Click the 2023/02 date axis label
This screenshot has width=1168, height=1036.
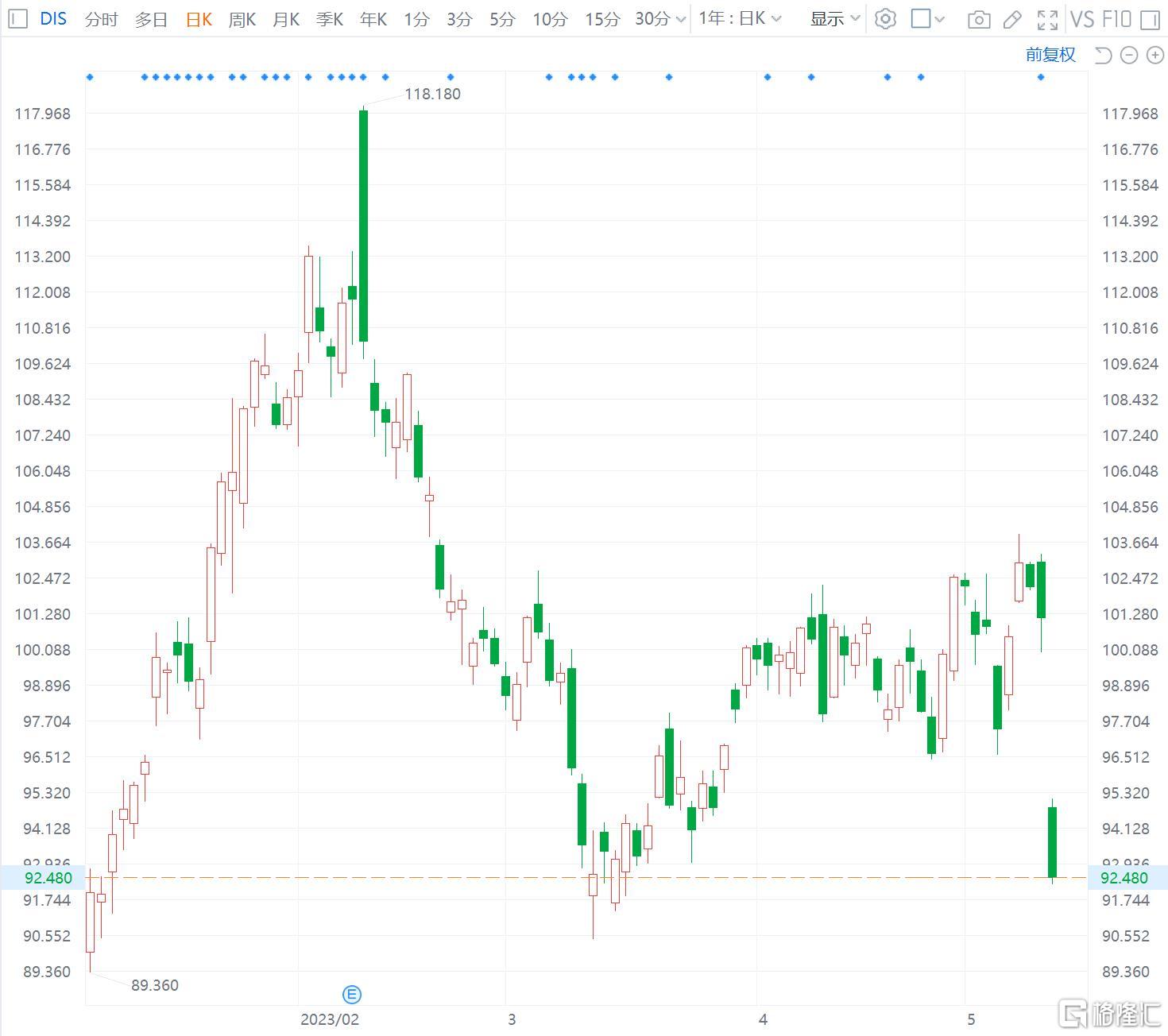pos(330,1019)
